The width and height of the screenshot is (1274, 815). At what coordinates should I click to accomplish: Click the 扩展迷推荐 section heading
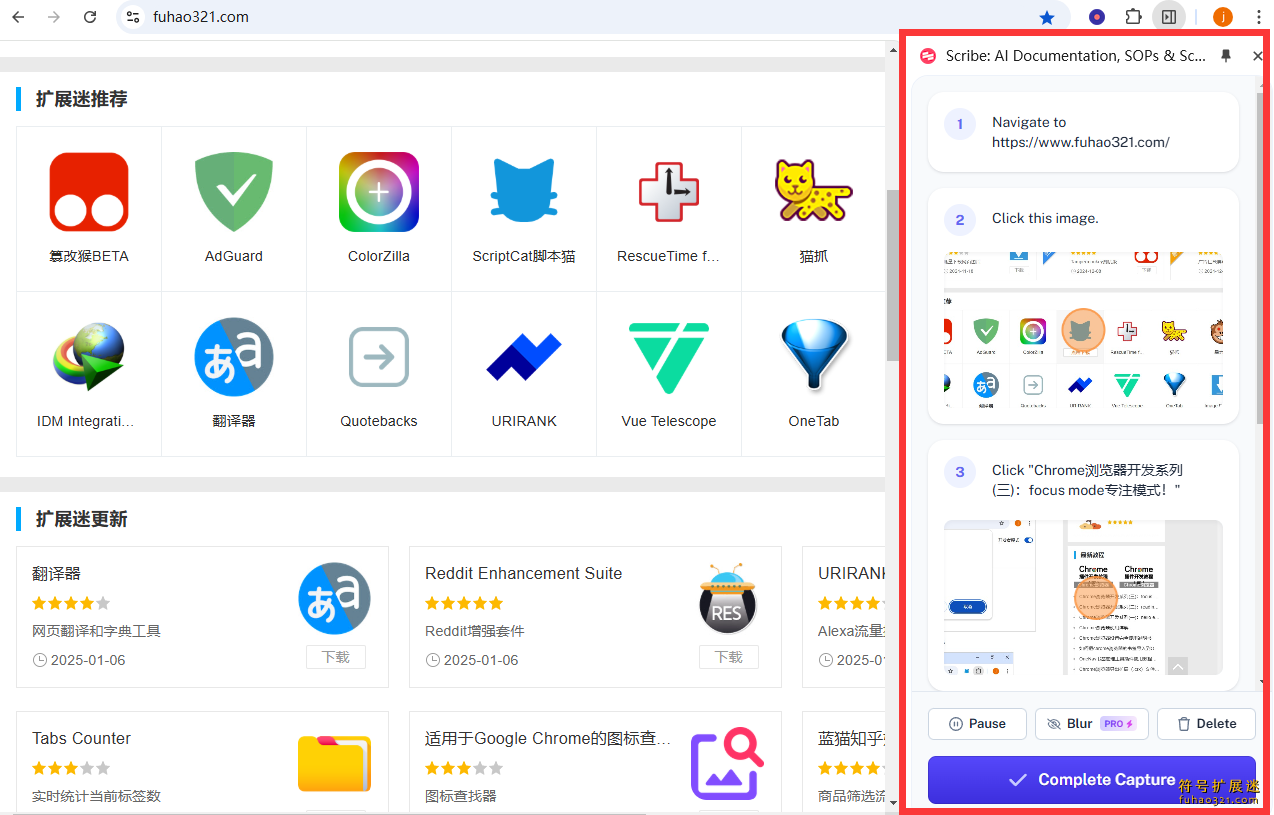tap(81, 99)
